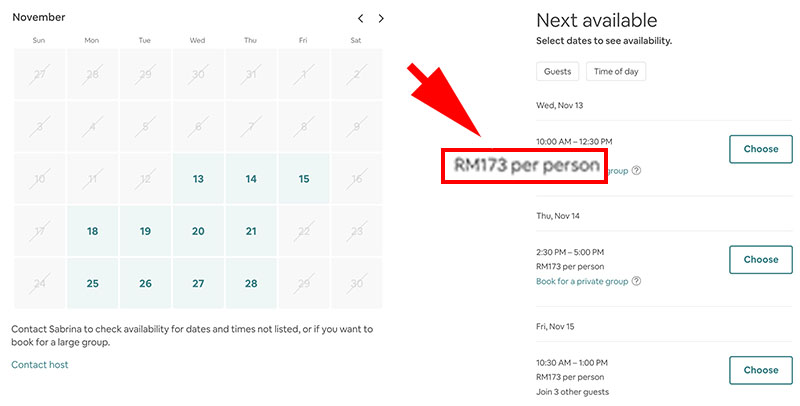The width and height of the screenshot is (800, 406).
Task: Choose the Thu, Nov 14 2:30 PM slot
Action: click(x=761, y=260)
